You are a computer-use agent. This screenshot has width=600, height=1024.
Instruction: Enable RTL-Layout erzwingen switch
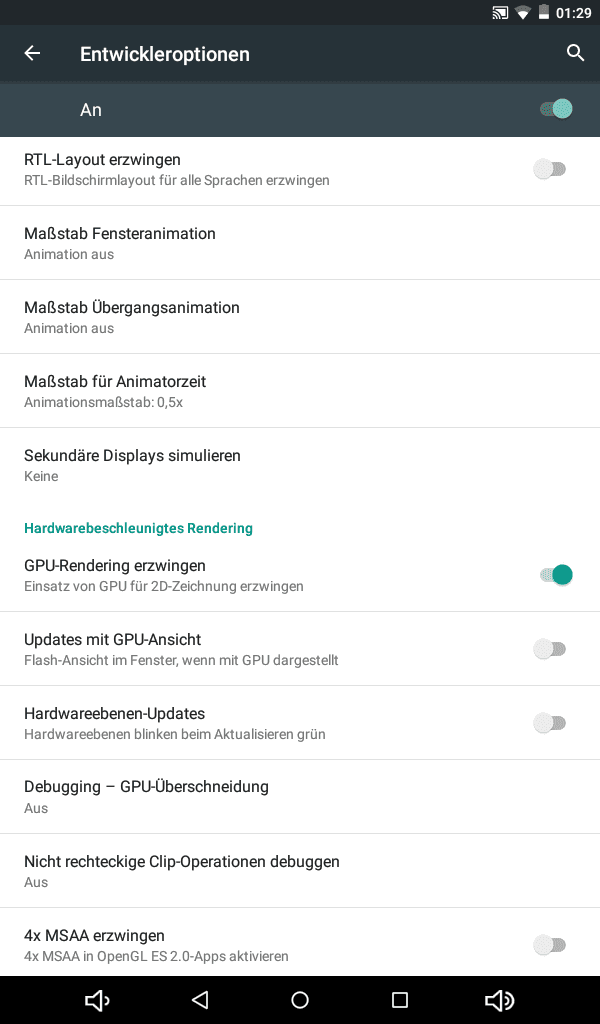point(550,169)
